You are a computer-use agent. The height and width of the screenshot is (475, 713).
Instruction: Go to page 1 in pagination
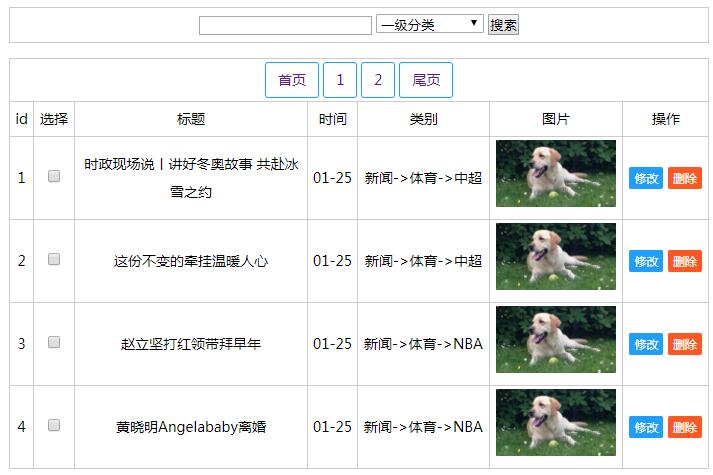click(340, 80)
